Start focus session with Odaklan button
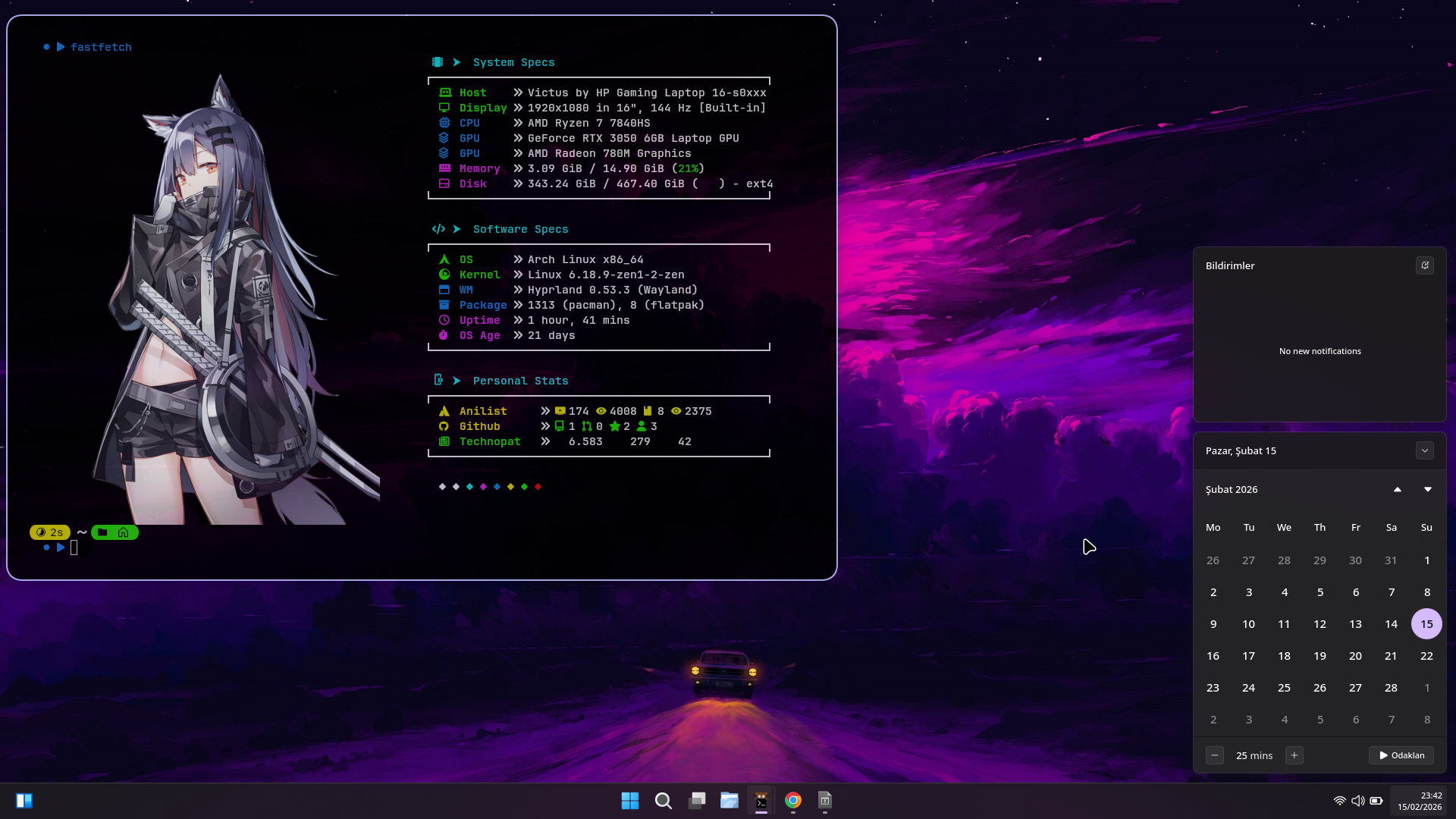 1401,755
